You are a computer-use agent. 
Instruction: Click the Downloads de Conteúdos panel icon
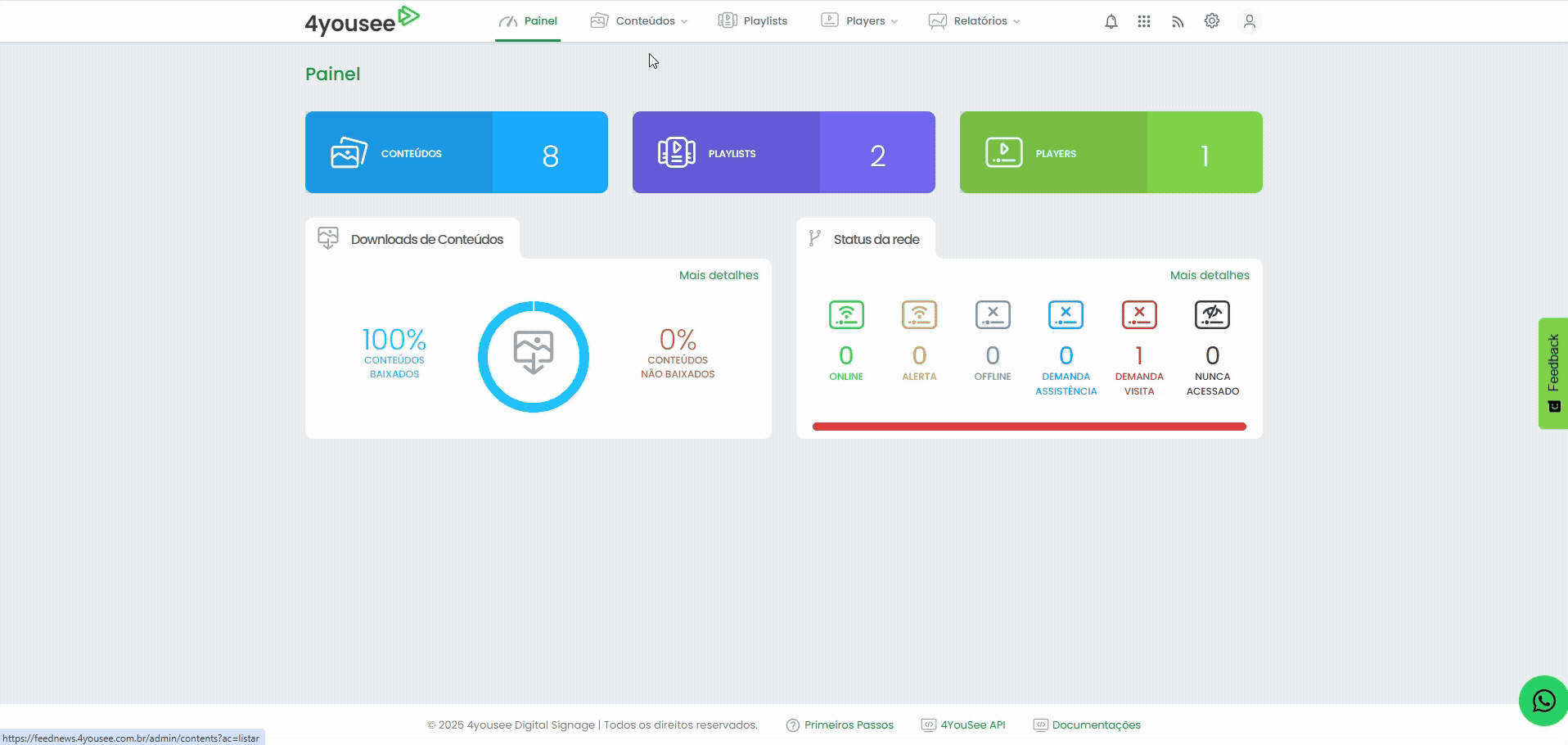[328, 238]
